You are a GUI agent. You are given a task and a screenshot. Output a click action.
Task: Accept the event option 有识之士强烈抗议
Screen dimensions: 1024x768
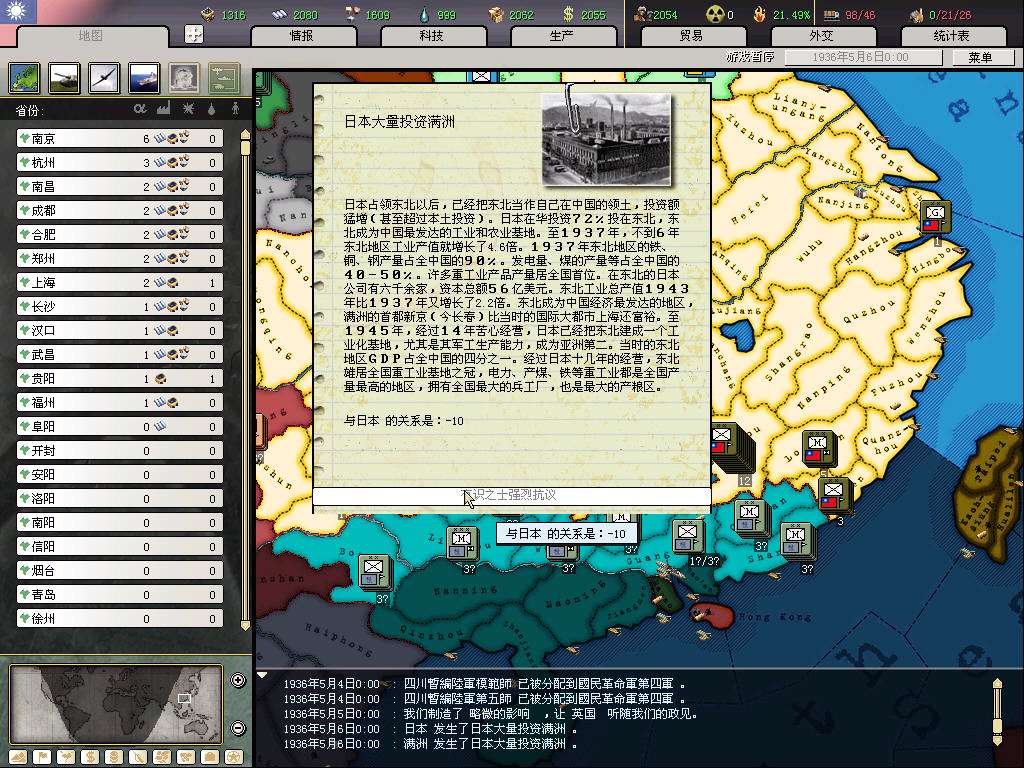pyautogui.click(x=511, y=496)
